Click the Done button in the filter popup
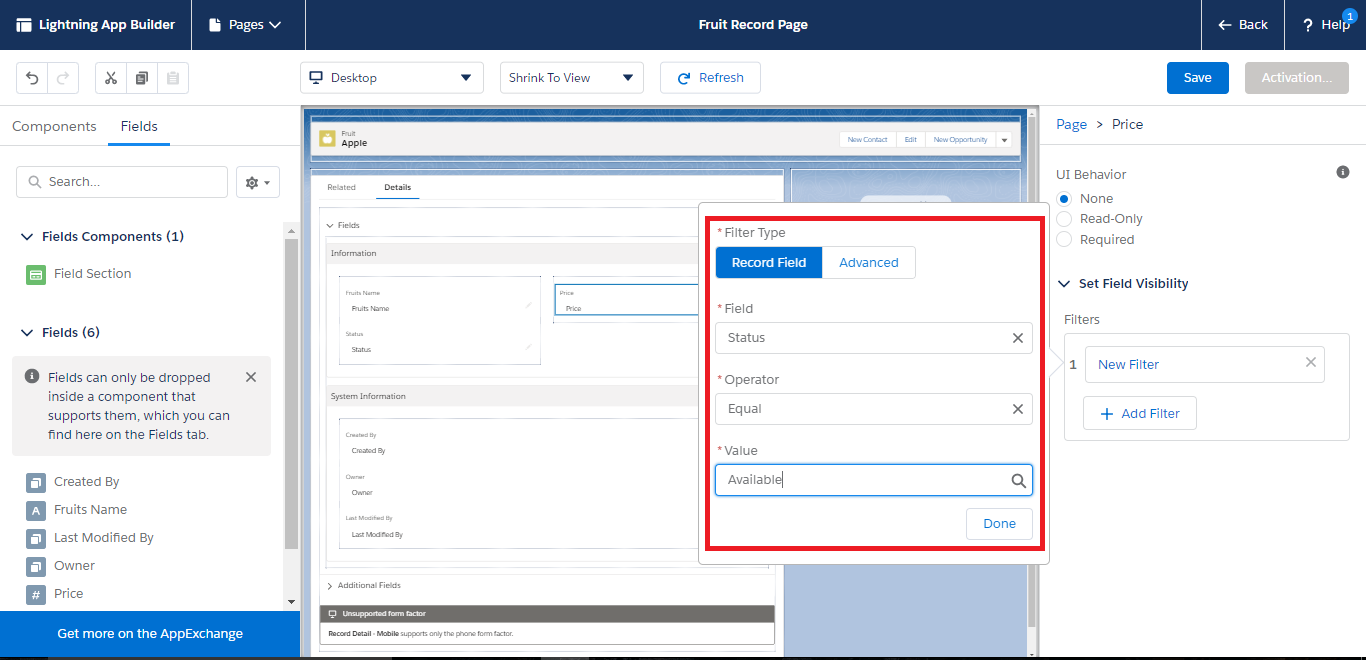 tap(998, 523)
